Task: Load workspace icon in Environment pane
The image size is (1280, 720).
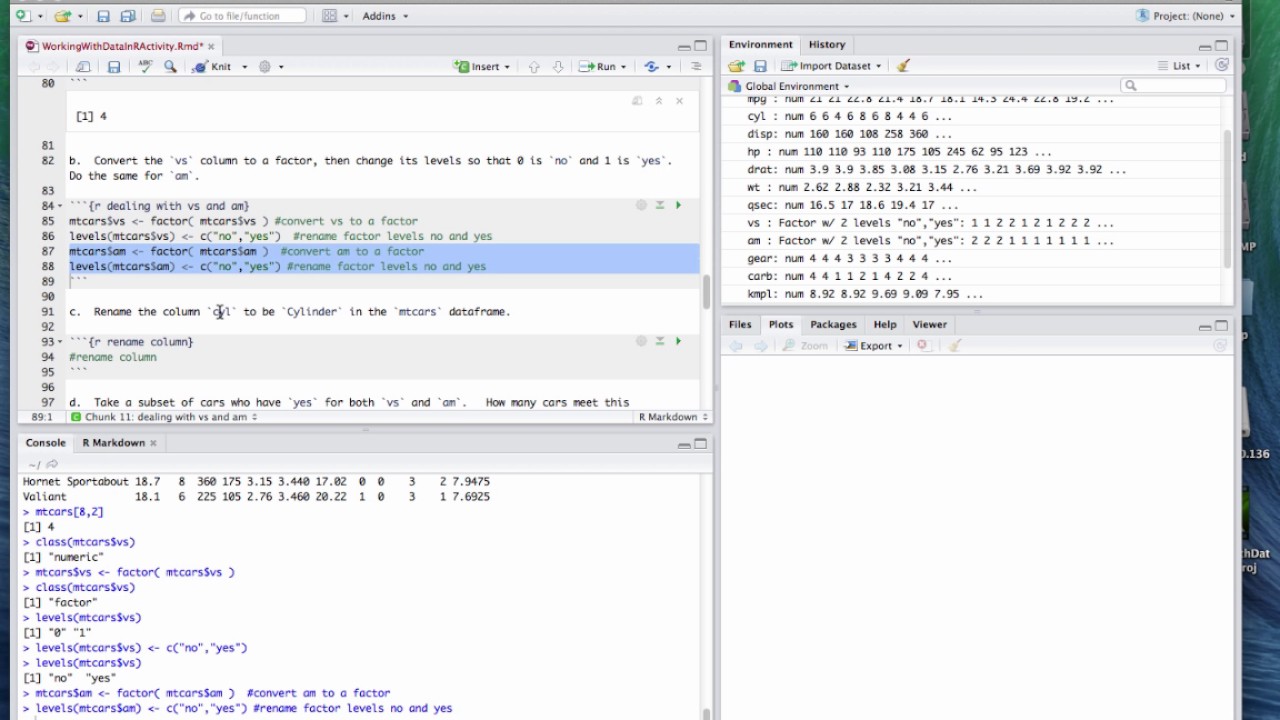Action: coord(737,66)
